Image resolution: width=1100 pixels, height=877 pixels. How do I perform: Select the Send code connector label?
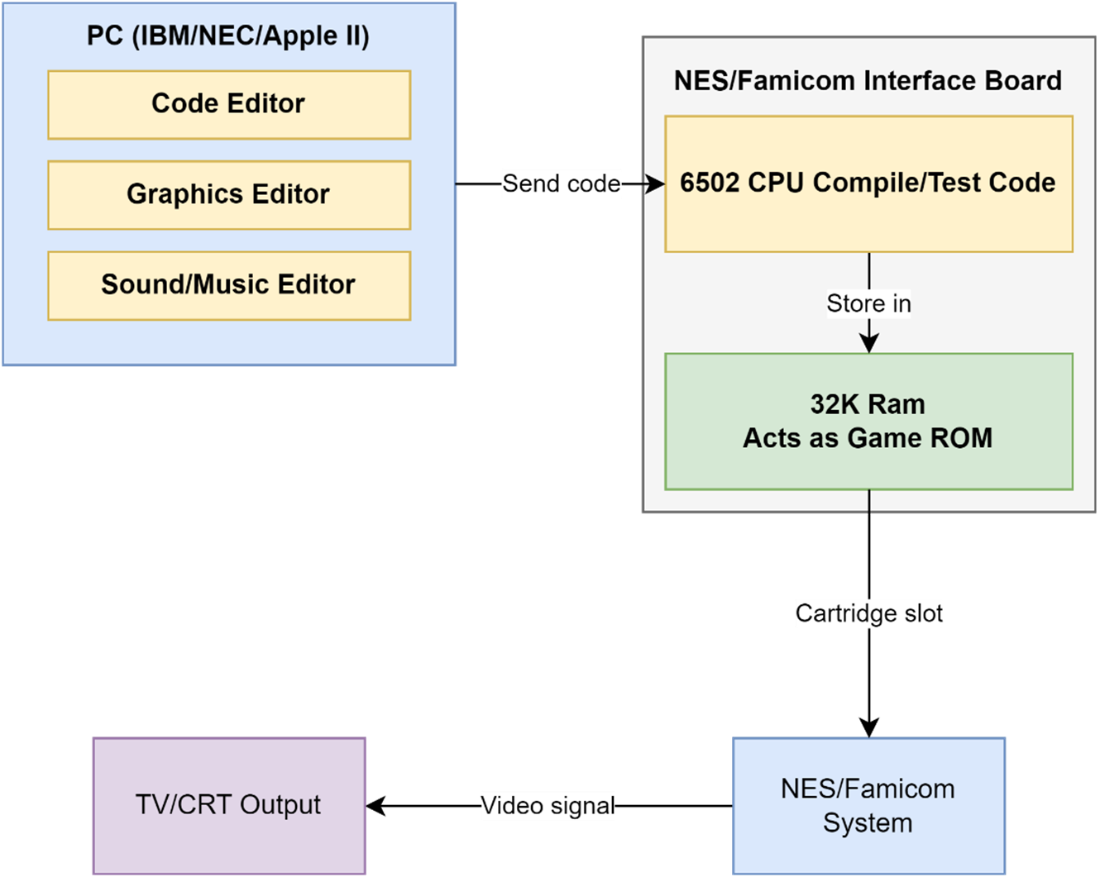click(x=561, y=184)
